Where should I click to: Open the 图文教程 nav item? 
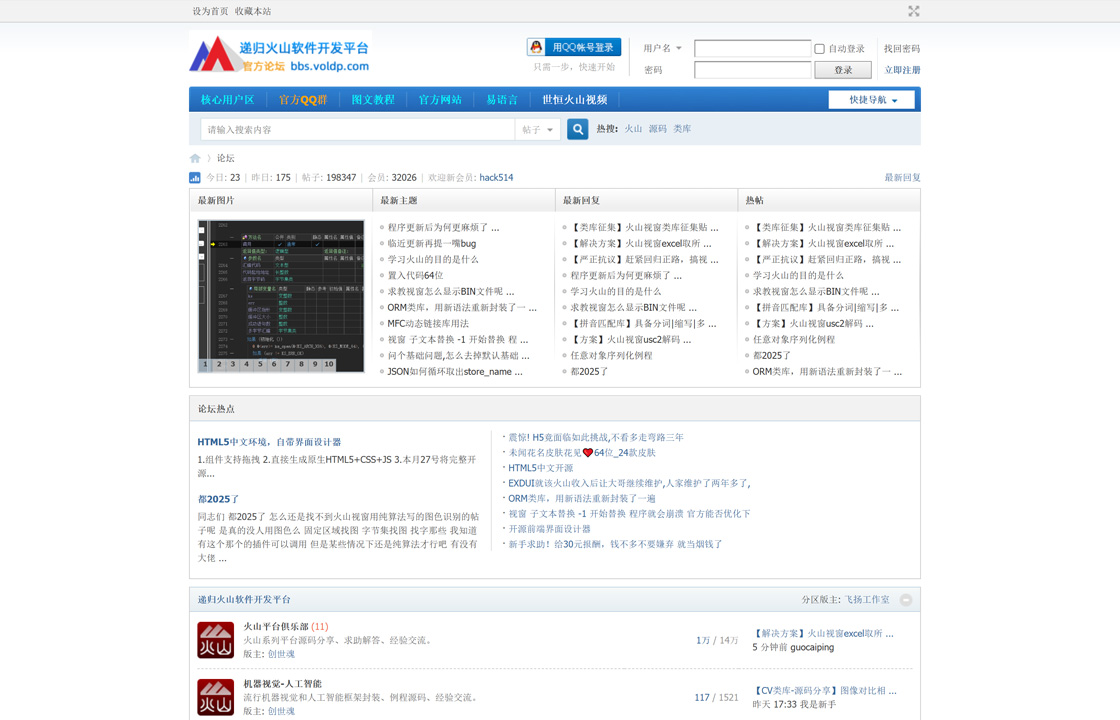373,100
